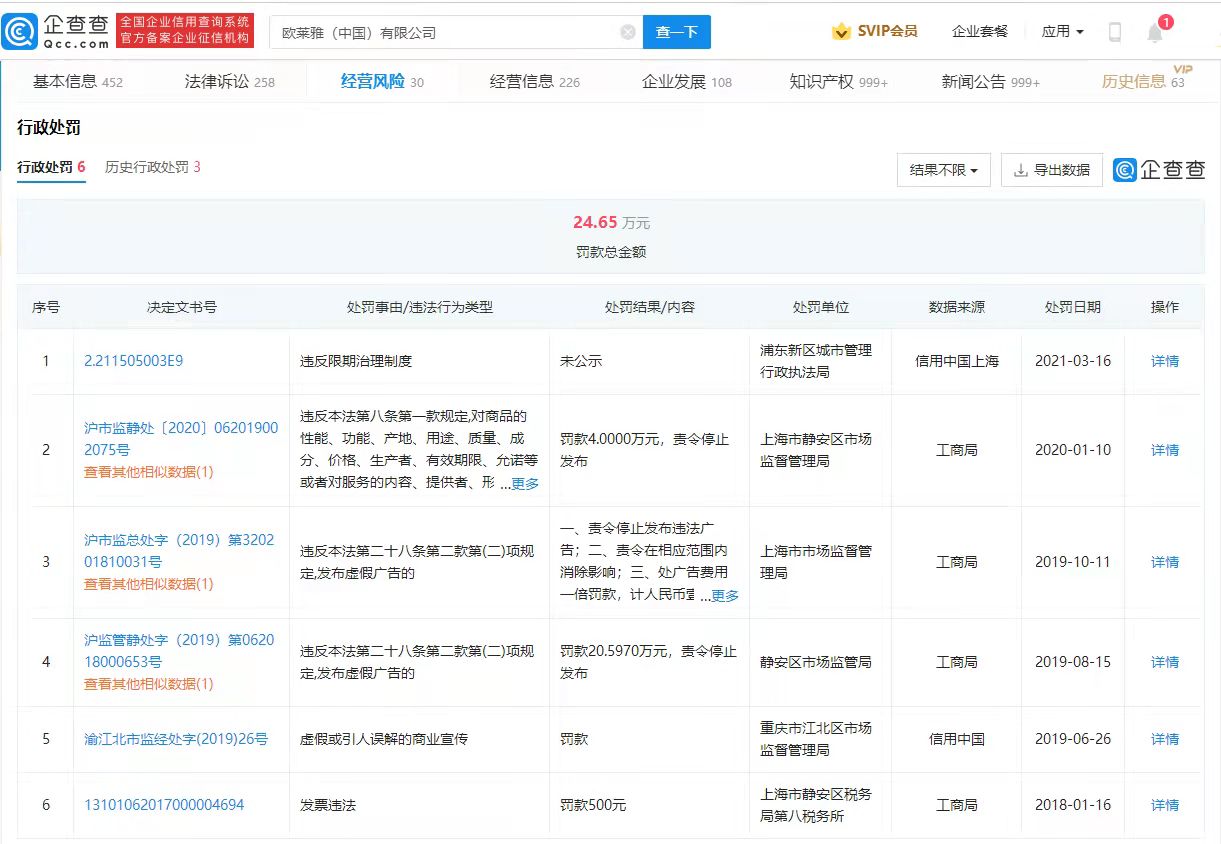The width and height of the screenshot is (1221, 844).
Task: Open the 新闻公告 tab
Action: pos(991,82)
